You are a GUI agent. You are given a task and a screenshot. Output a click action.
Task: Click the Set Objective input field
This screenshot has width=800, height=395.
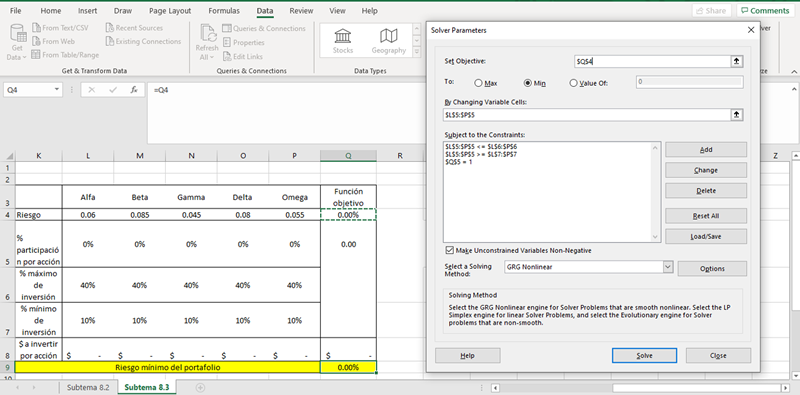pos(652,61)
